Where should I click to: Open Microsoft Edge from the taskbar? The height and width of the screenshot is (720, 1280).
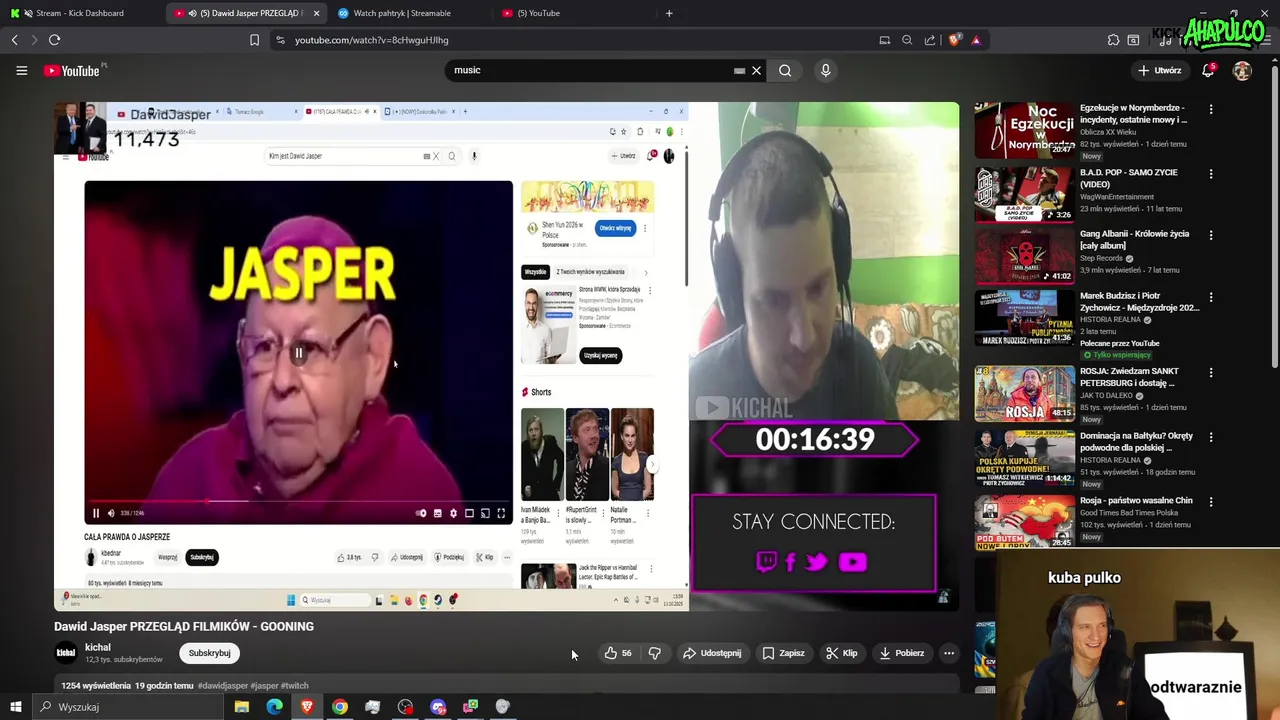tap(274, 707)
